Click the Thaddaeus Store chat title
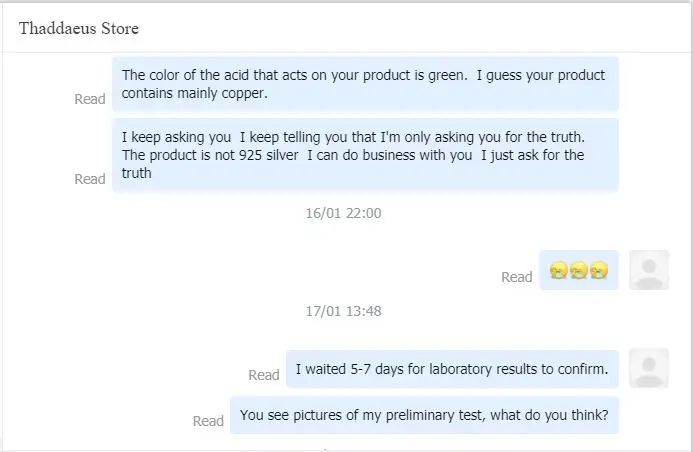This screenshot has width=693, height=452. tap(79, 28)
